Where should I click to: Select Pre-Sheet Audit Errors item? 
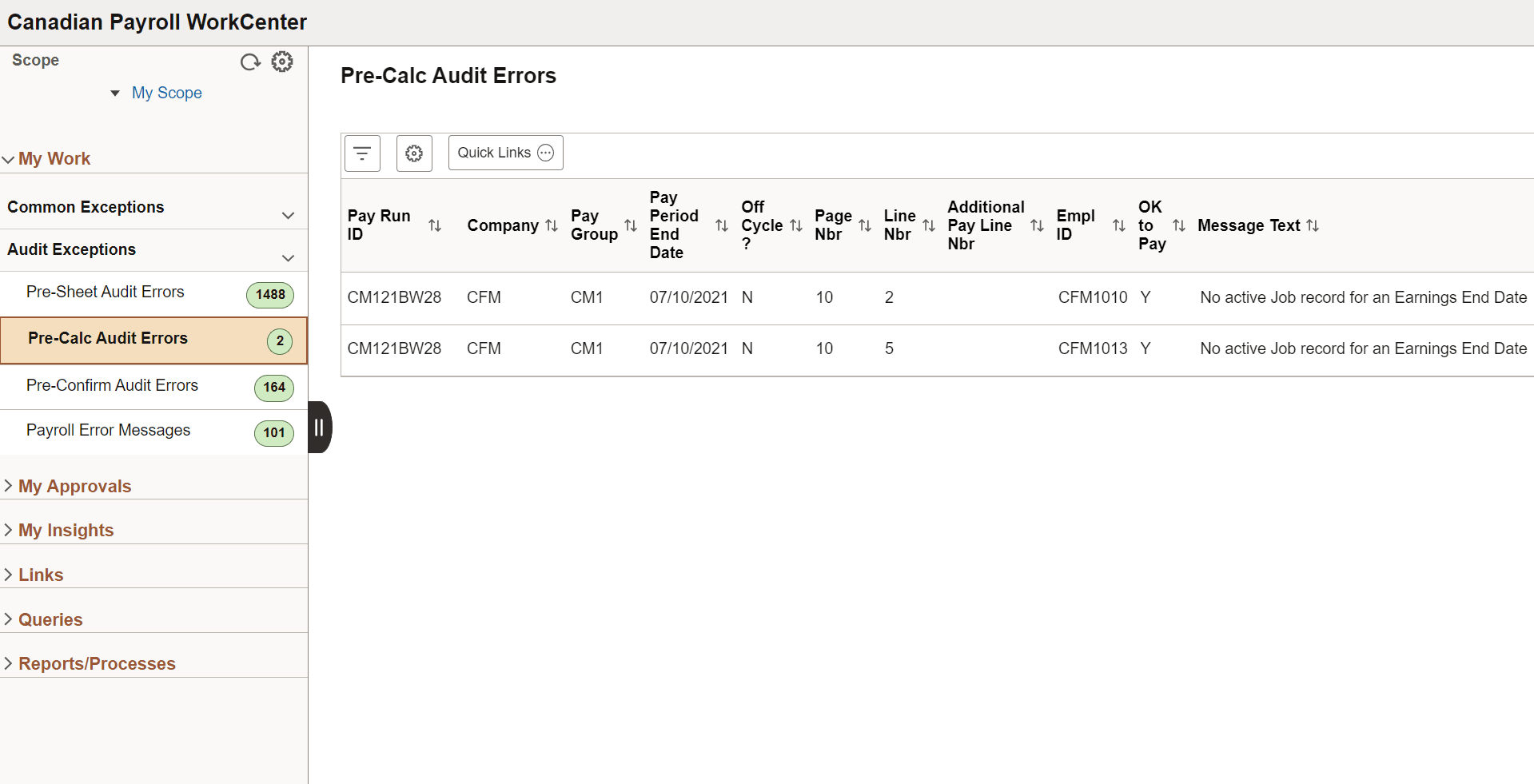coord(106,293)
